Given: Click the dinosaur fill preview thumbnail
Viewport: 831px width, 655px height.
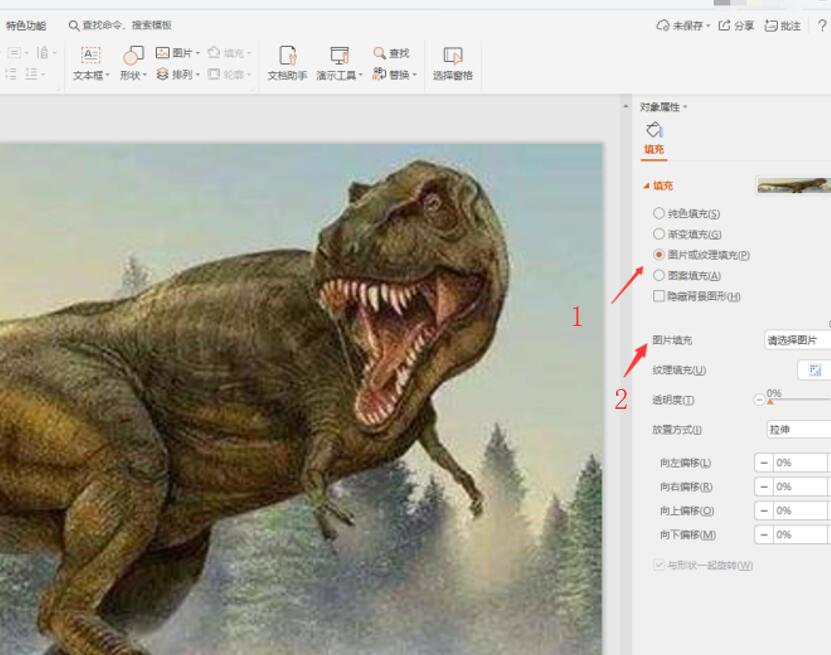Looking at the screenshot, I should tap(793, 185).
